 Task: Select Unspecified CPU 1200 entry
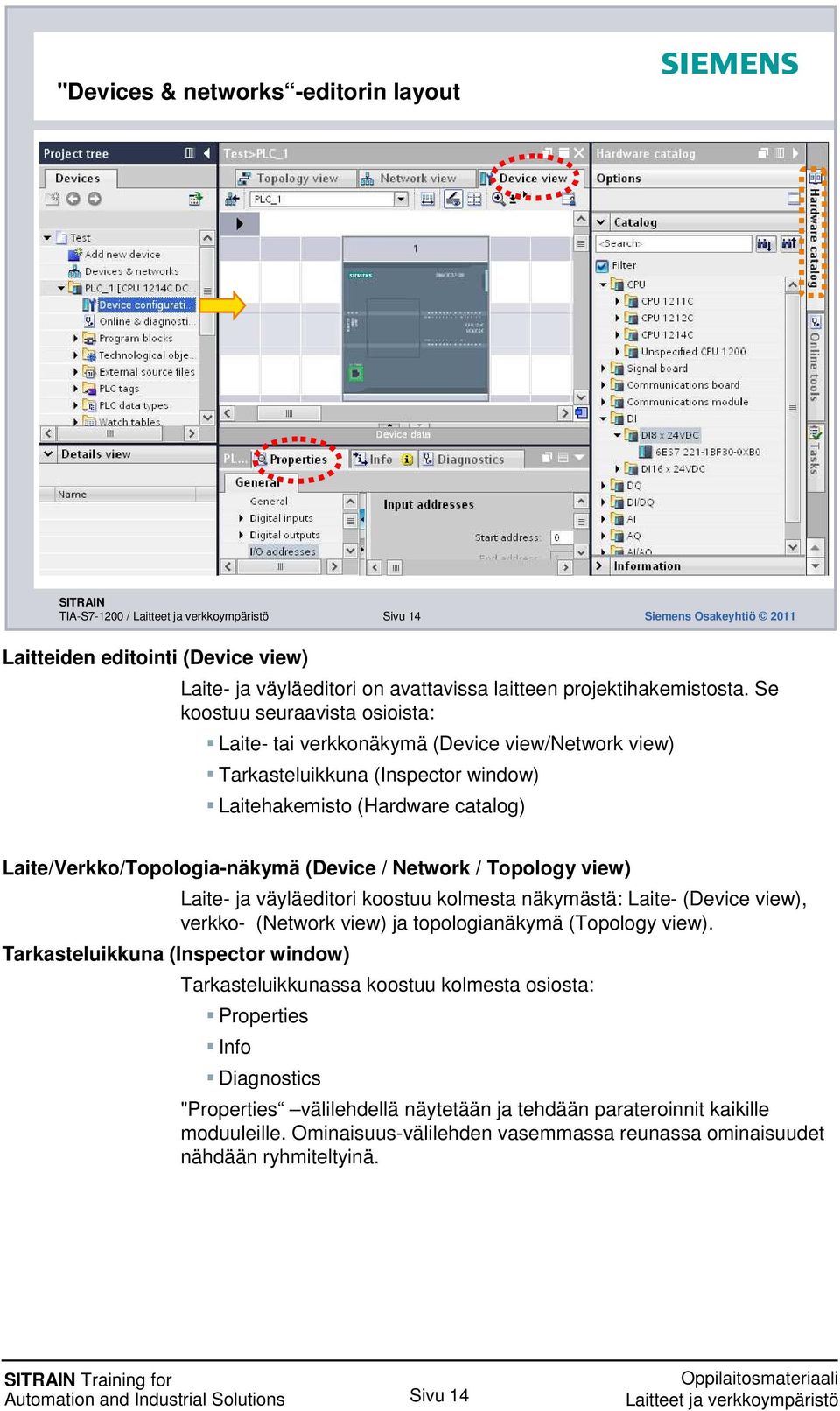[693, 351]
